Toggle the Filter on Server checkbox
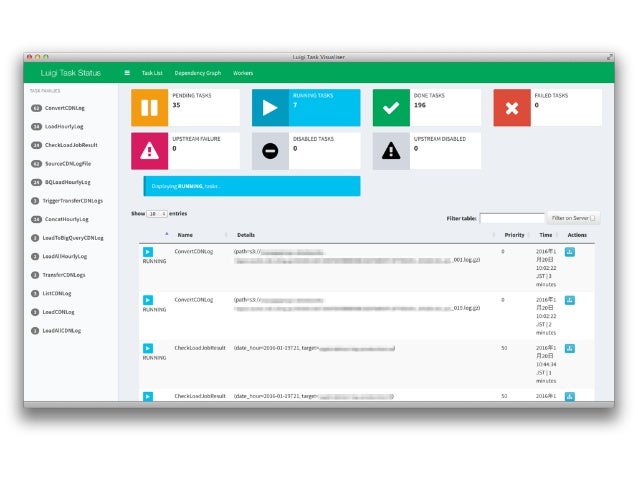The width and height of the screenshot is (638, 479). pos(592,219)
